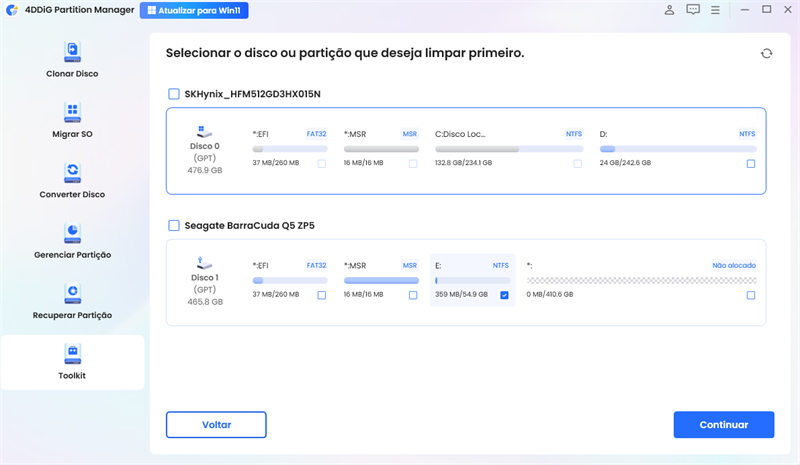This screenshot has height=465, width=800.
Task: Open the Migrar SO sidebar icon
Action: tap(72, 110)
